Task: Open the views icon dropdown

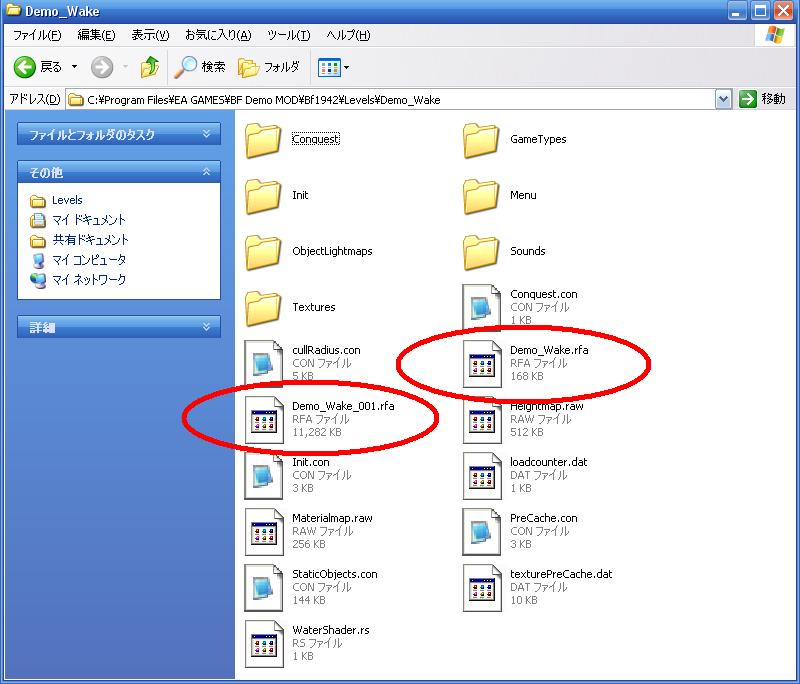Action: 333,67
